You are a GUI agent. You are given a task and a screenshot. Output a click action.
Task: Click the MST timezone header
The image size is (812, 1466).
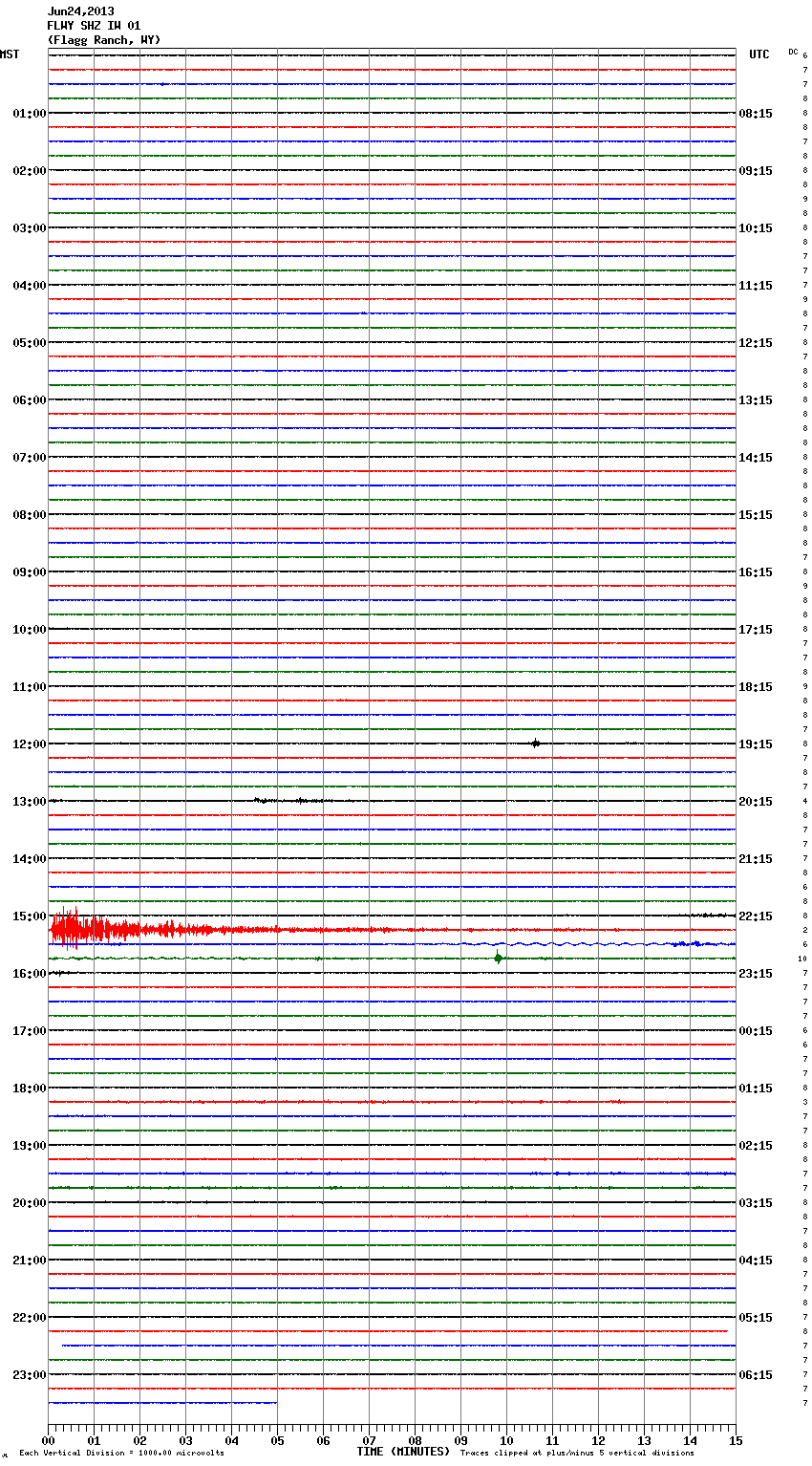(10, 54)
